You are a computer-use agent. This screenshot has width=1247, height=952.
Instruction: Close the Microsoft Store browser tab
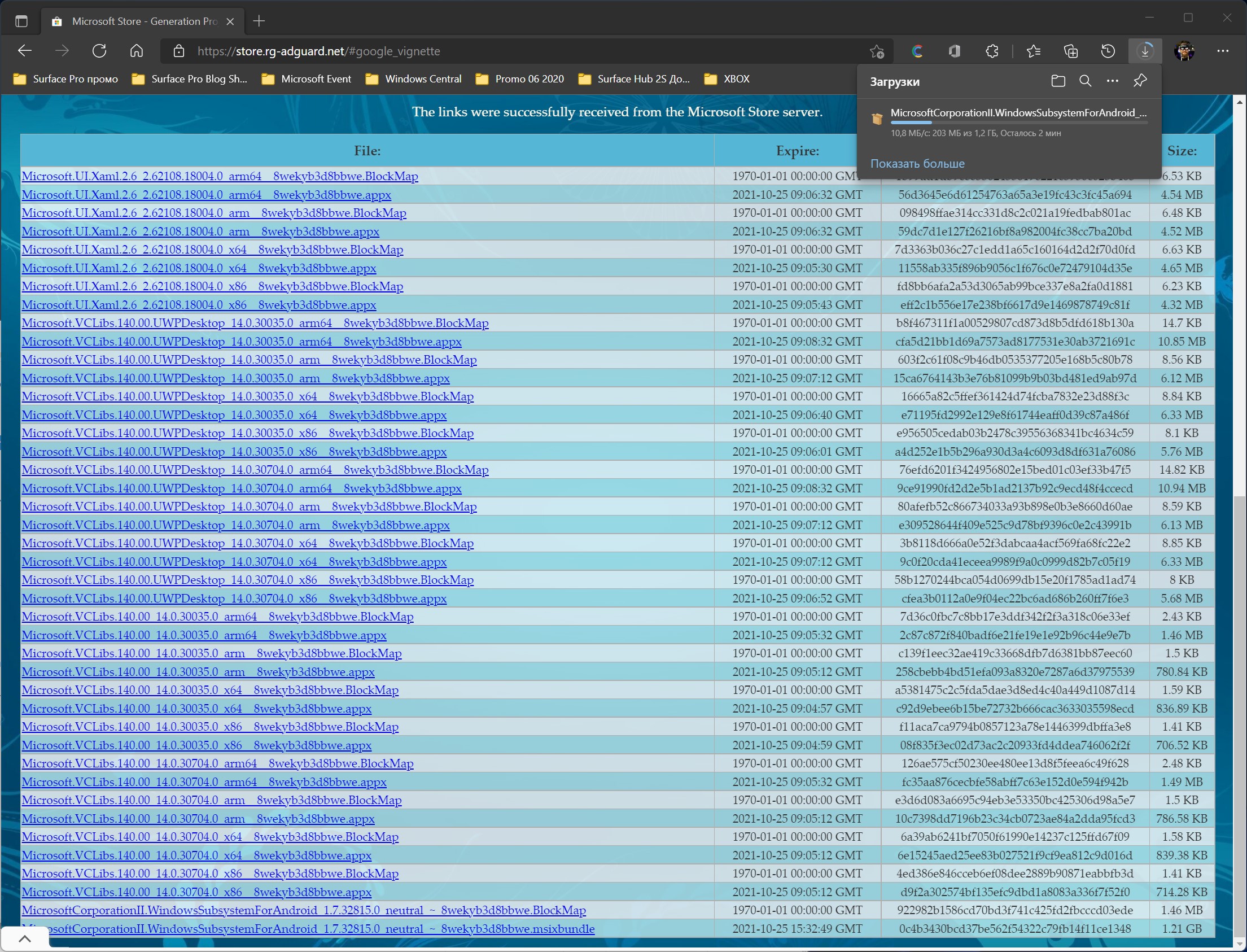(x=230, y=21)
